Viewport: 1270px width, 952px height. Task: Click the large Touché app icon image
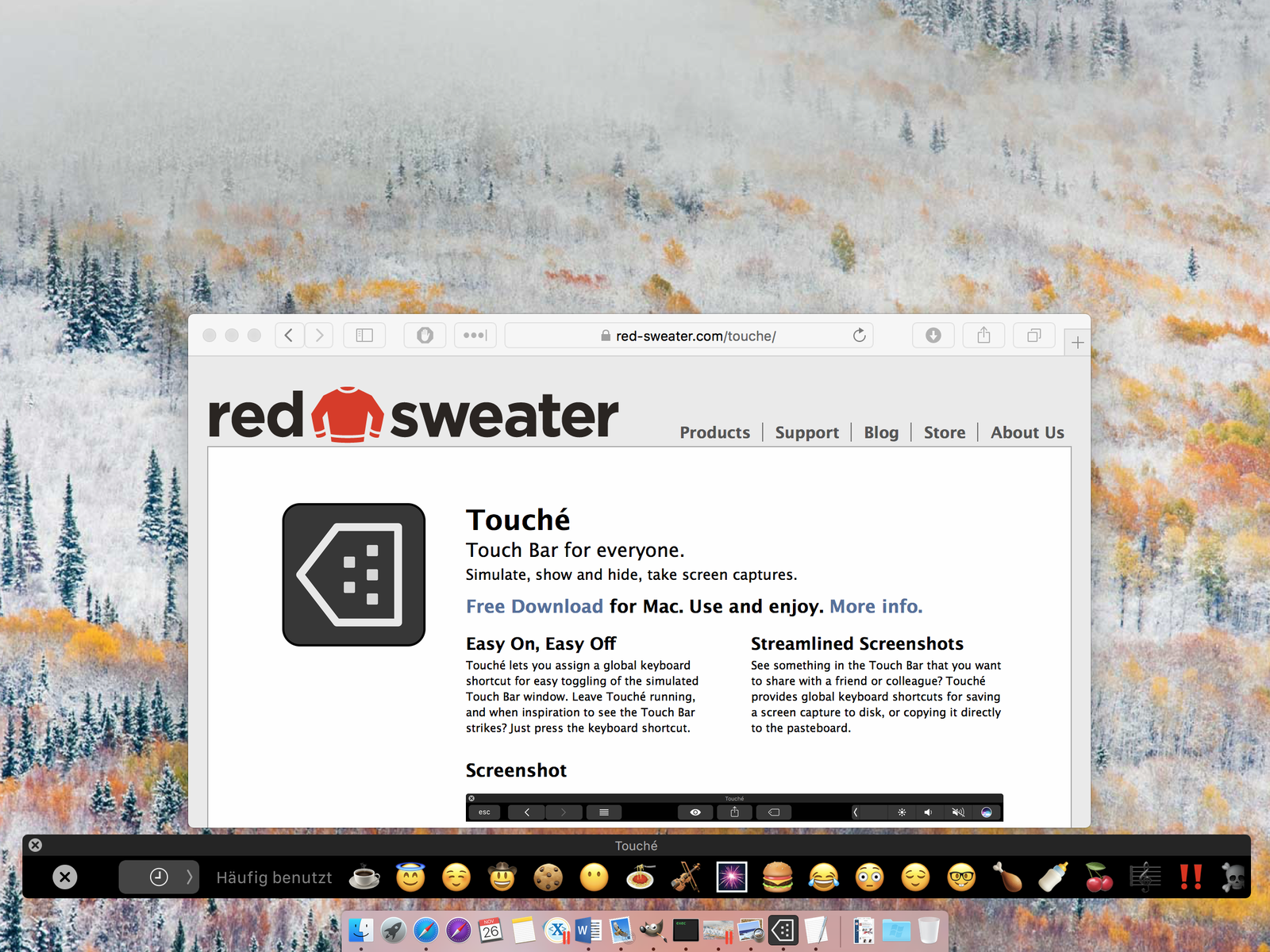coord(354,574)
